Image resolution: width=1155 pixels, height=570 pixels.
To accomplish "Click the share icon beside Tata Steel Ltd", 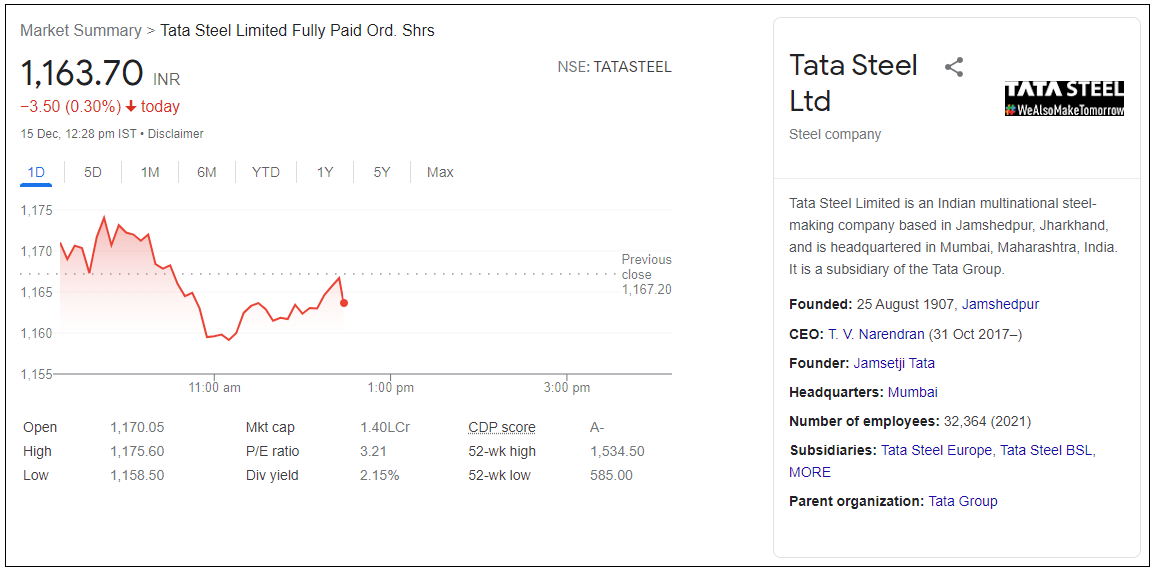I will [x=954, y=68].
